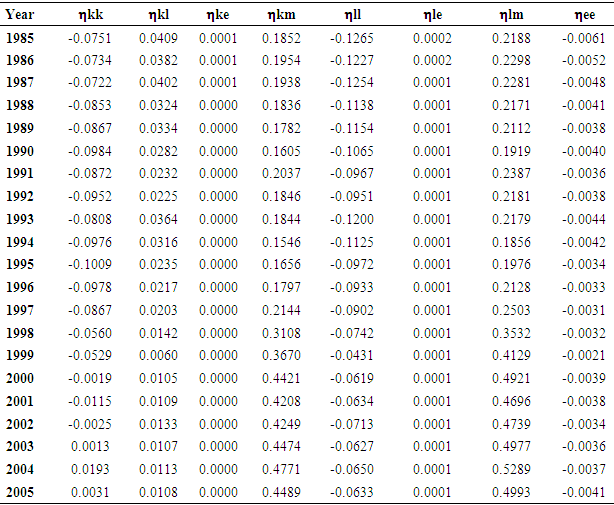This screenshot has width=614, height=505.
Task: Click the 1995 year row label
Action: pos(21,265)
